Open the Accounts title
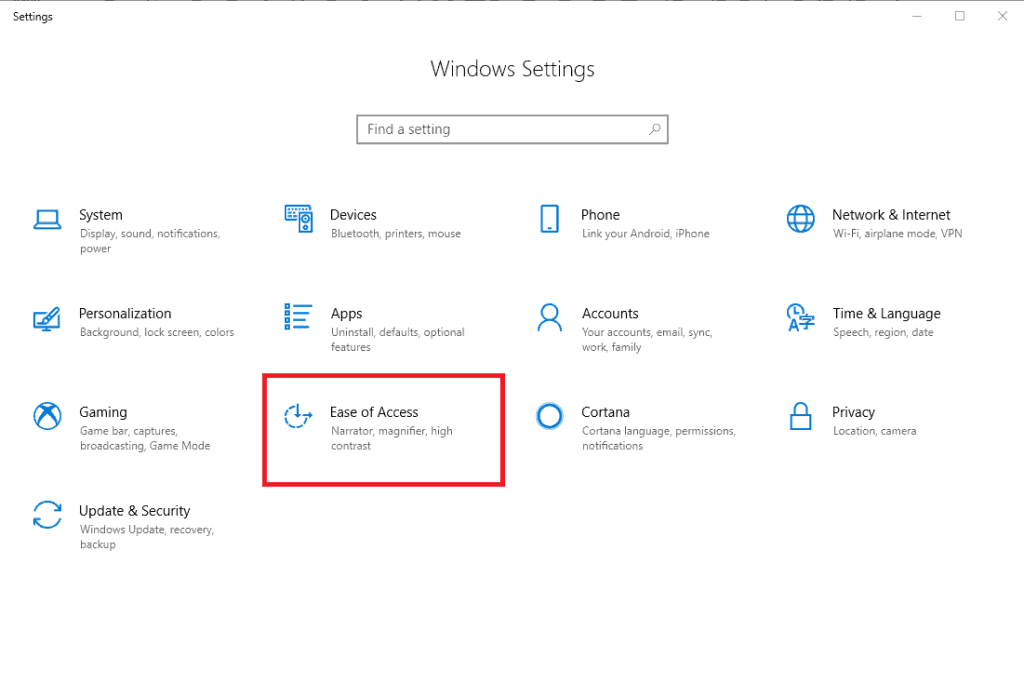Viewport: 1024px width, 685px height. point(610,313)
